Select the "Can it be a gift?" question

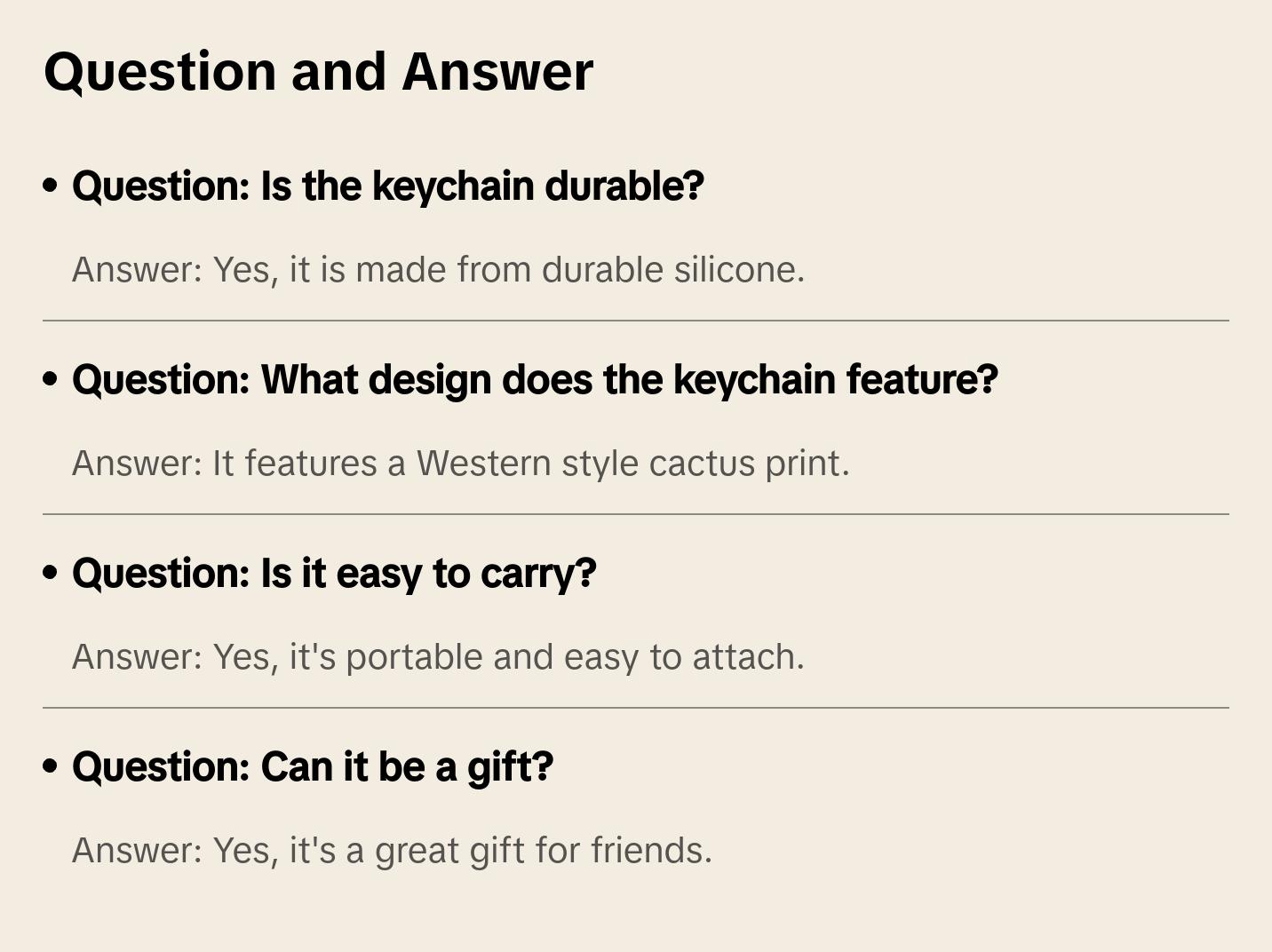pos(313,767)
